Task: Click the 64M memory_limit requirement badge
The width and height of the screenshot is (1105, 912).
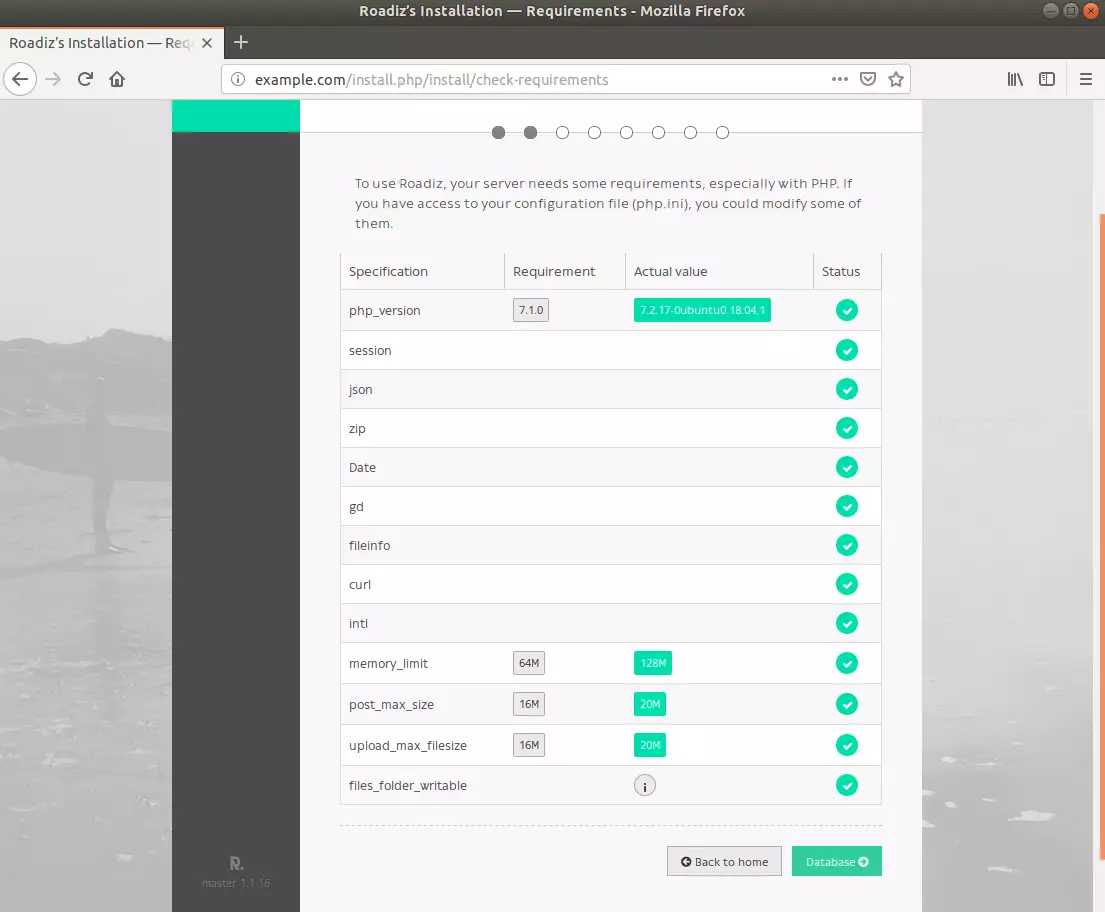Action: 529,663
